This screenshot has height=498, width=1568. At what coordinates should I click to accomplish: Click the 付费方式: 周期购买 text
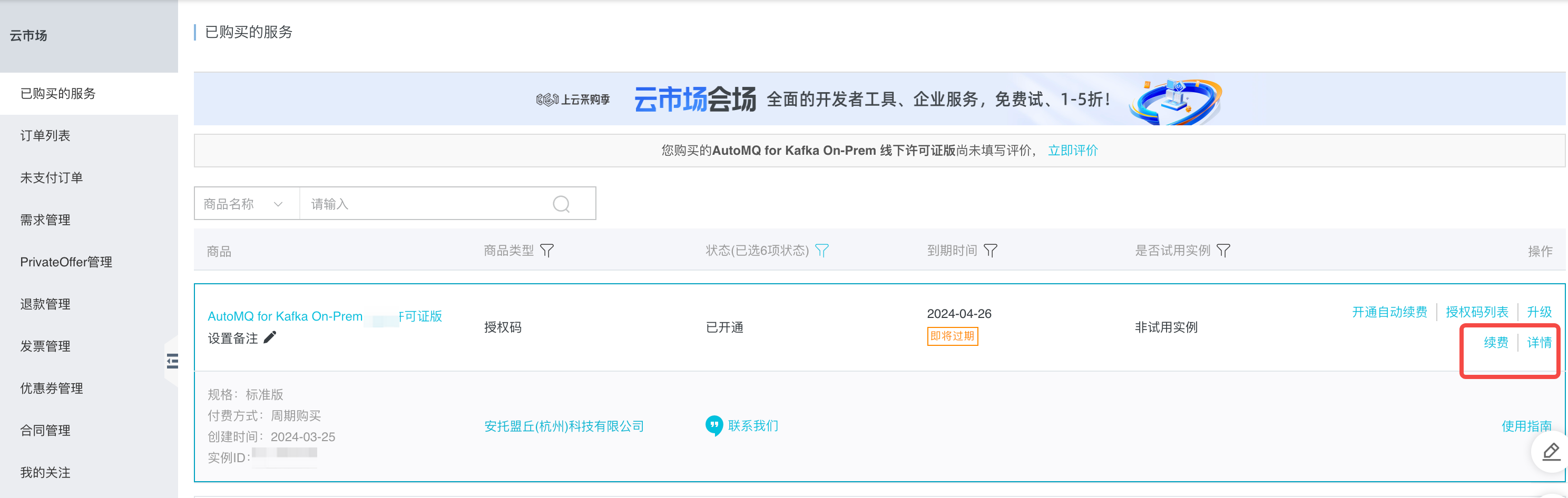[264, 416]
